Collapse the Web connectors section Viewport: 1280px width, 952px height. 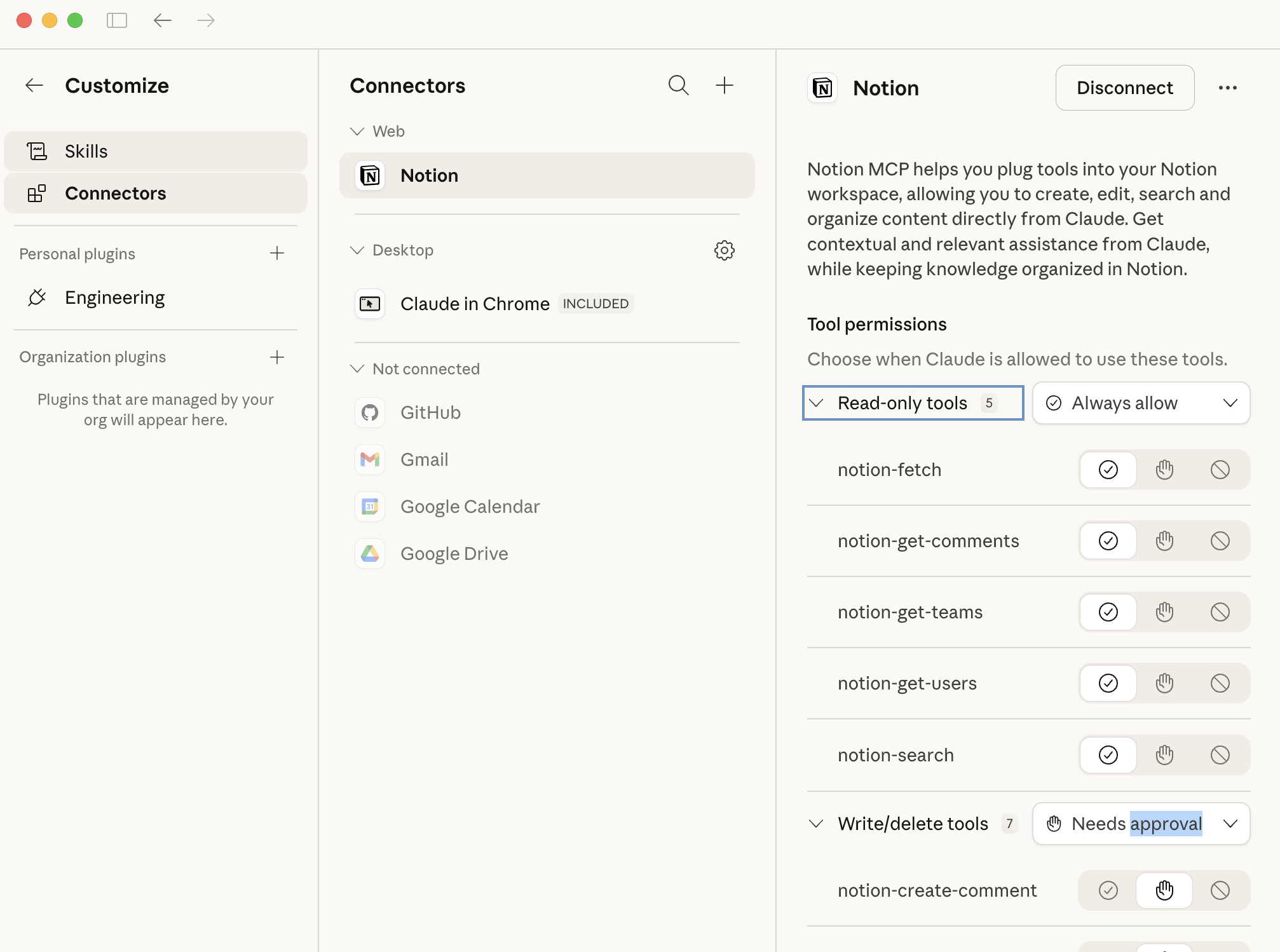(357, 132)
